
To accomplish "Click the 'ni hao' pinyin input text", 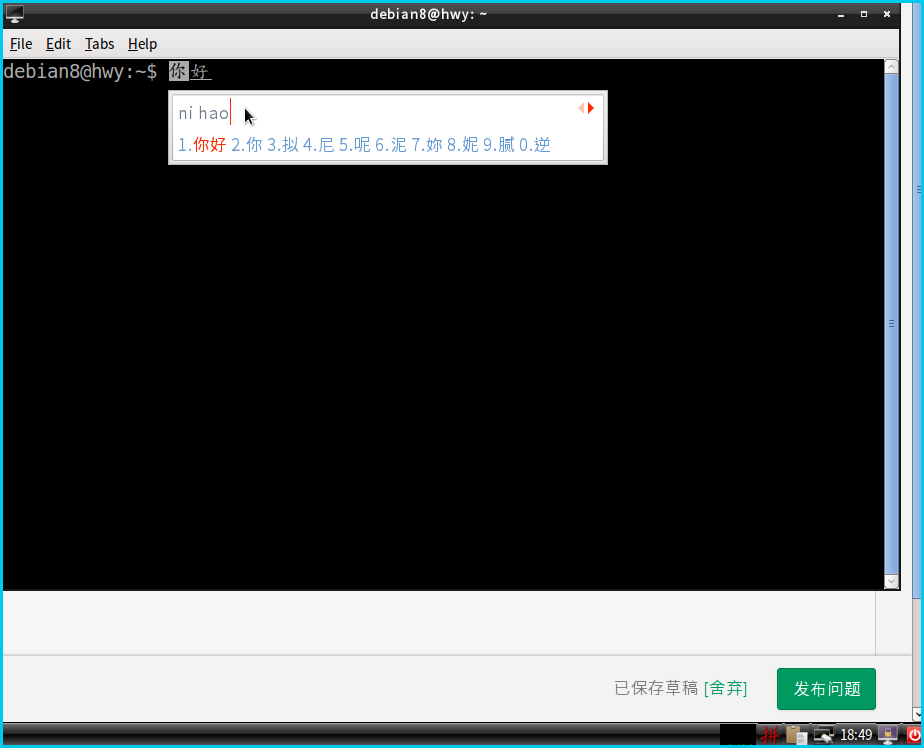I will pos(204,113).
